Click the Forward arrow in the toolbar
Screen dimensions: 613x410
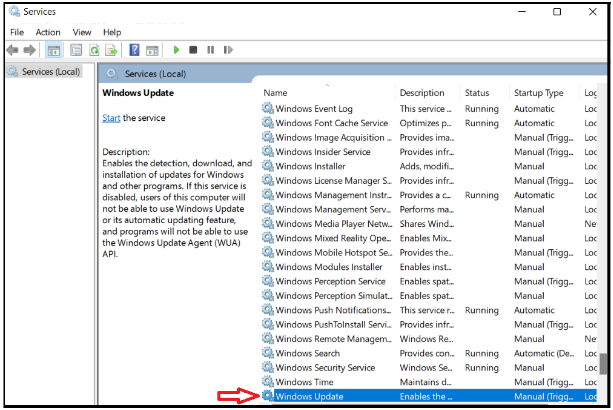click(x=29, y=50)
